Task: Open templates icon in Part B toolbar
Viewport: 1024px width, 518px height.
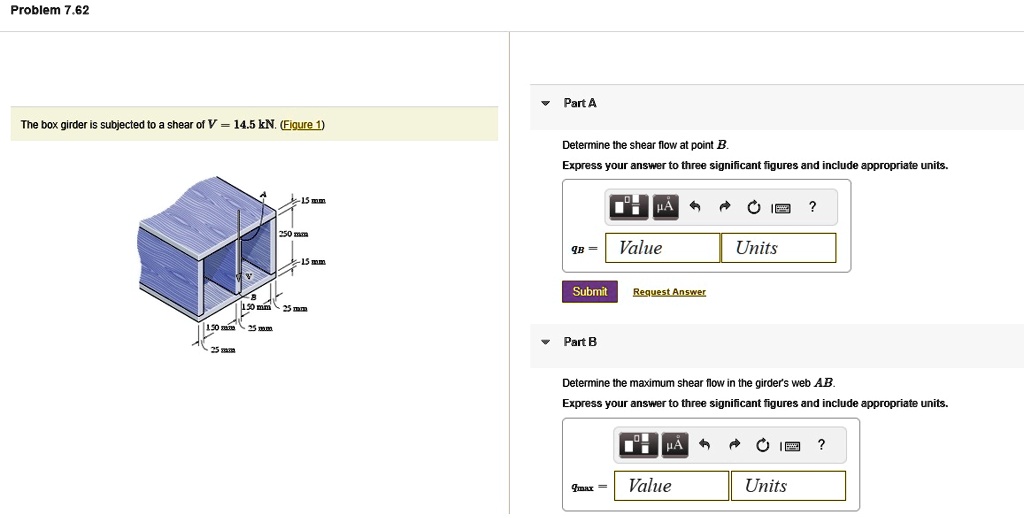Action: point(638,445)
